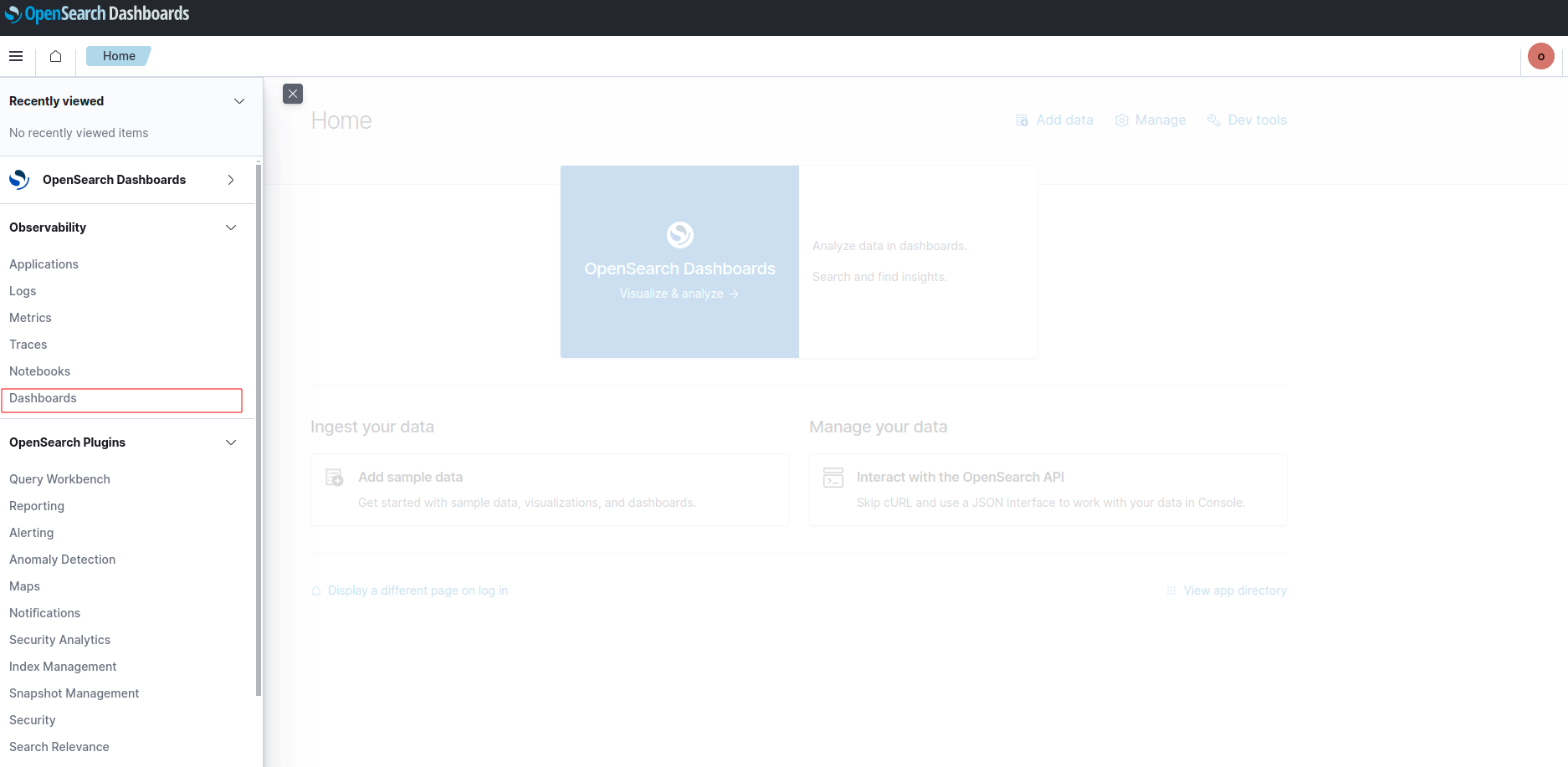Click the Manage link
This screenshot has height=767, width=1568.
pyautogui.click(x=1161, y=120)
